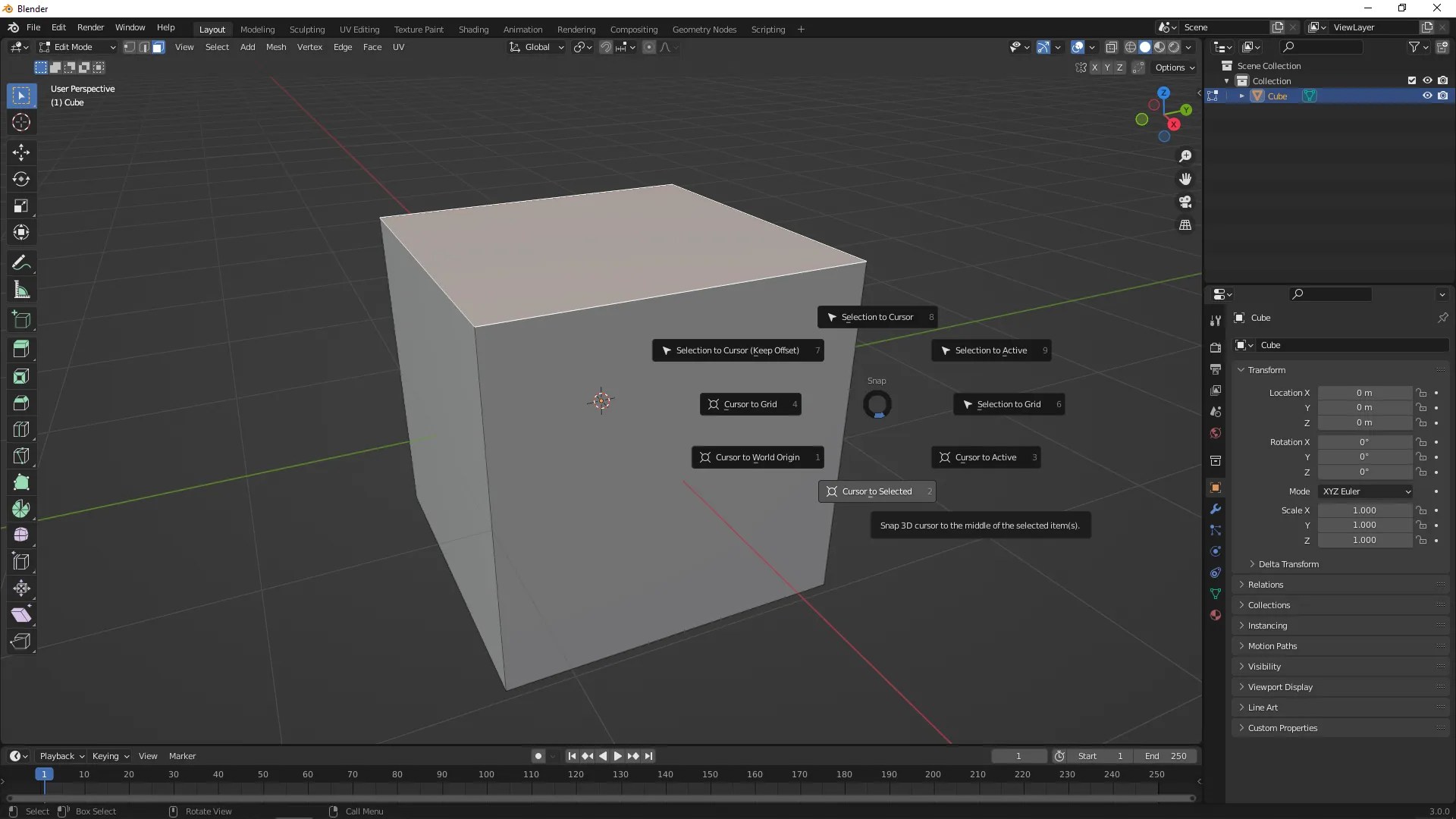
Task: Expand the Delta Transform panel
Action: click(x=1288, y=564)
